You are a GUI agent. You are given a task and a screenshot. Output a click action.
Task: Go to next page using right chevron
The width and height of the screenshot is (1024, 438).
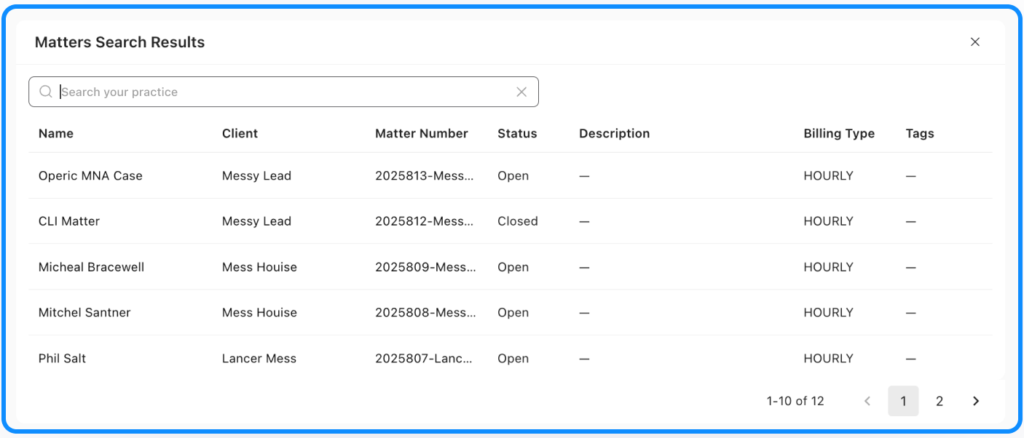976,401
